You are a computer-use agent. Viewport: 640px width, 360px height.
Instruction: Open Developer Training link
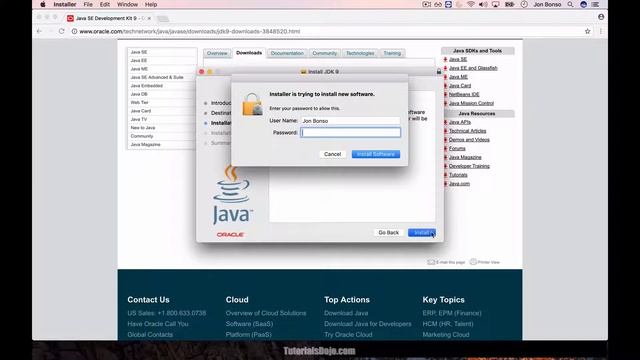[469, 166]
